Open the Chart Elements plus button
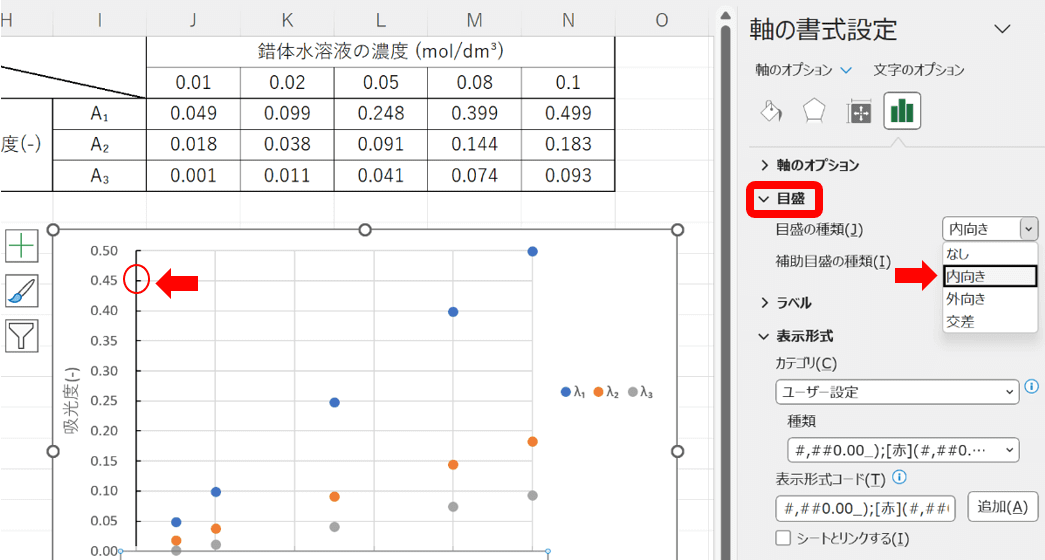The width and height of the screenshot is (1045, 560). (x=22, y=246)
